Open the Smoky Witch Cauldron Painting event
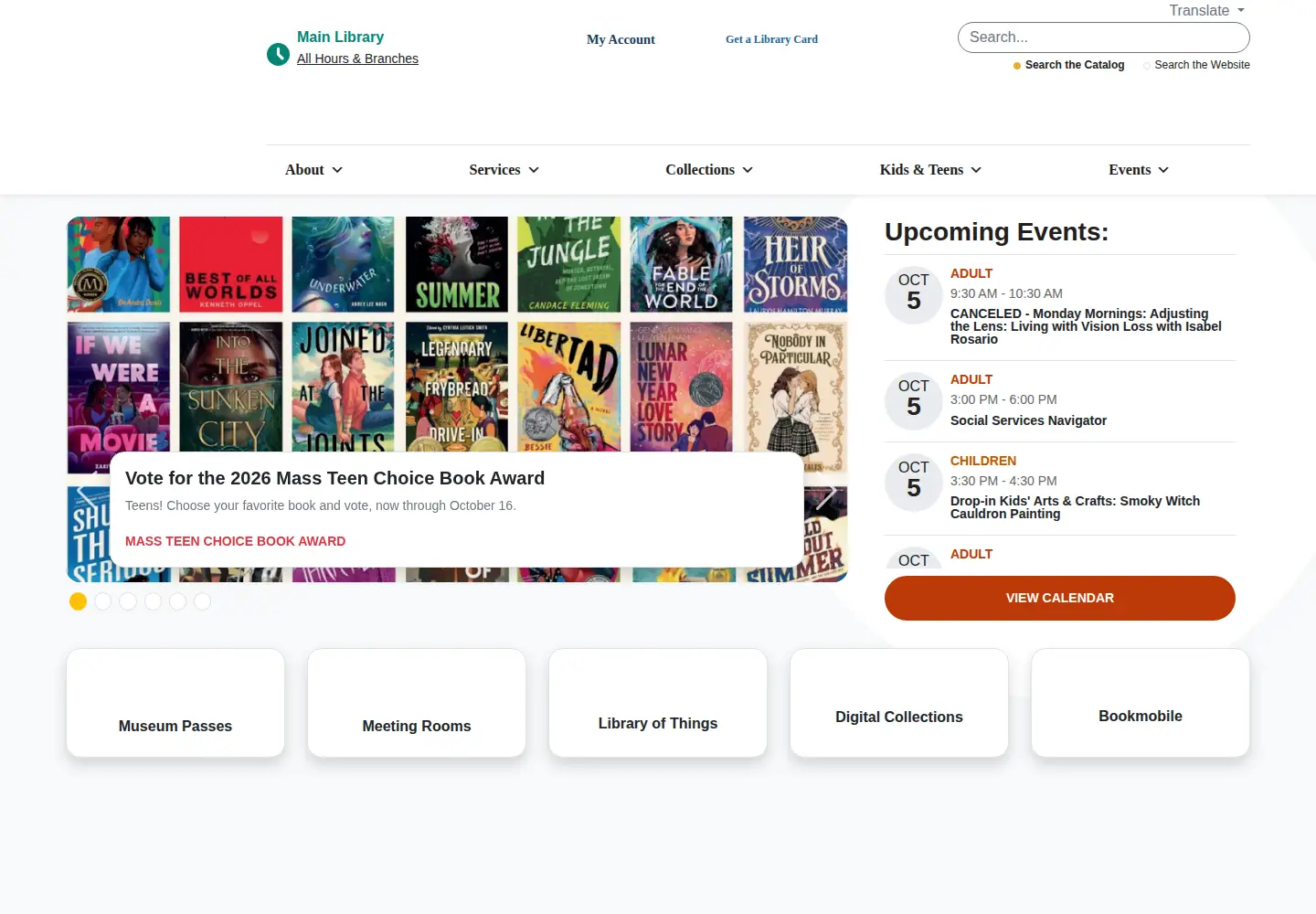 click(x=1075, y=507)
